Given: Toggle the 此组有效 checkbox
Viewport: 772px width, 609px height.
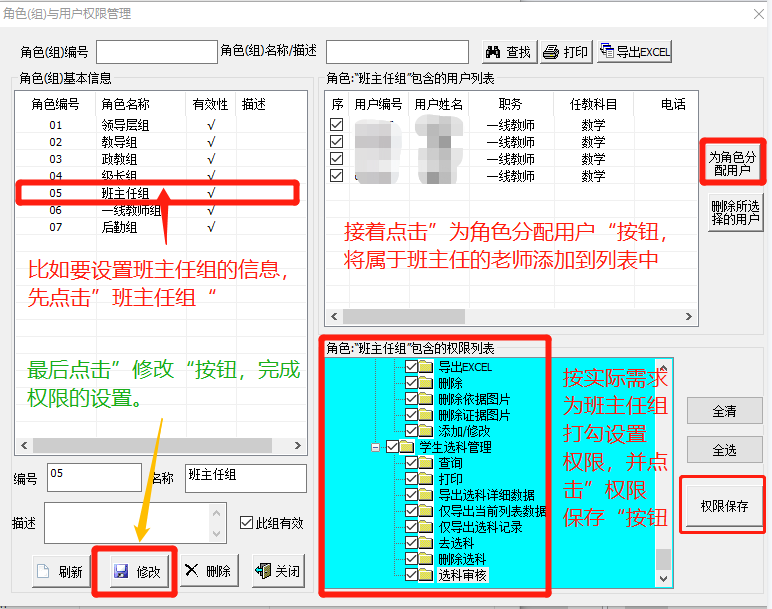Looking at the screenshot, I should pyautogui.click(x=247, y=522).
